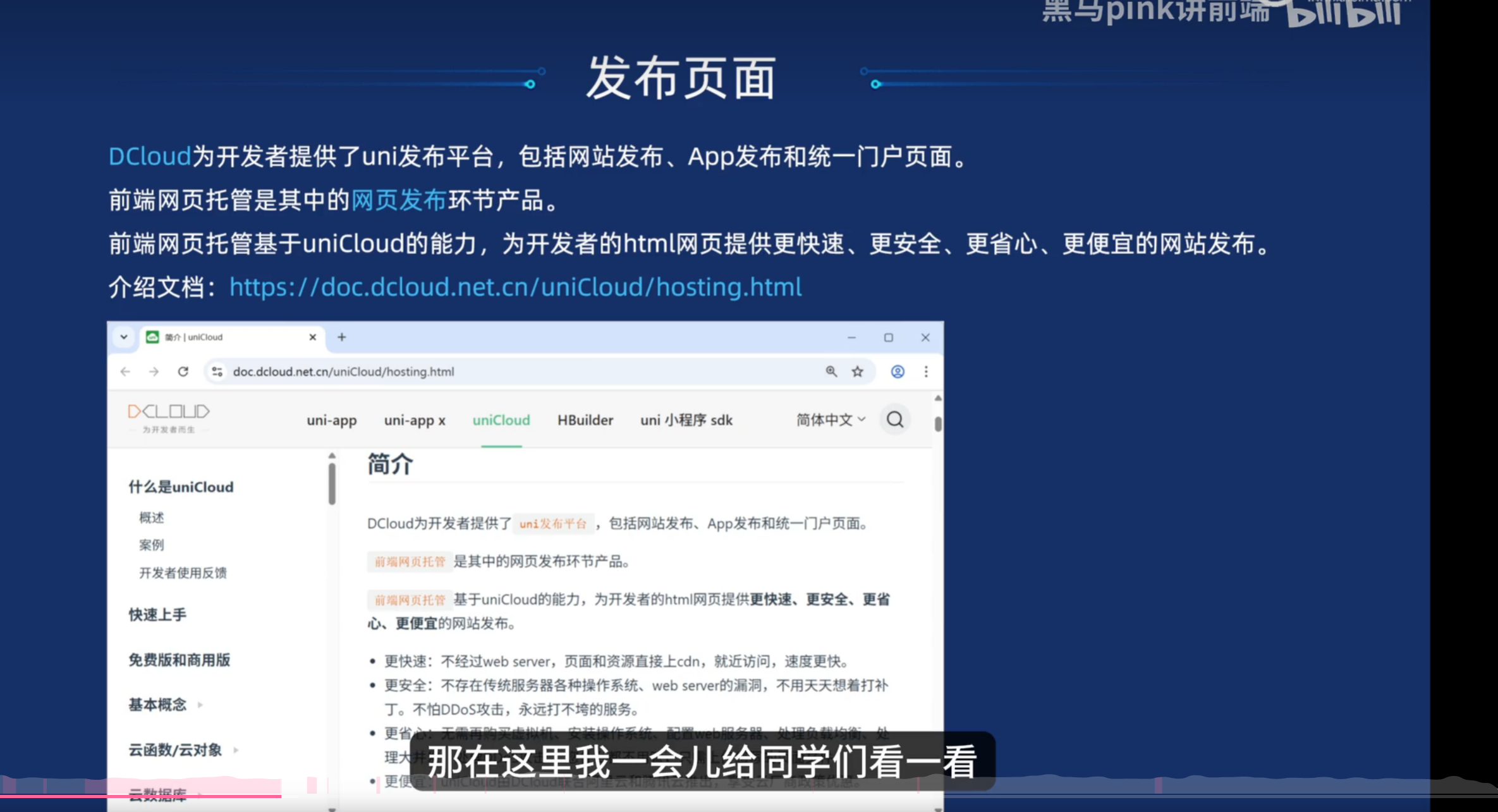Click the sidebar scroll up arrow
Viewport: 1498px width, 812px height.
pos(332,456)
